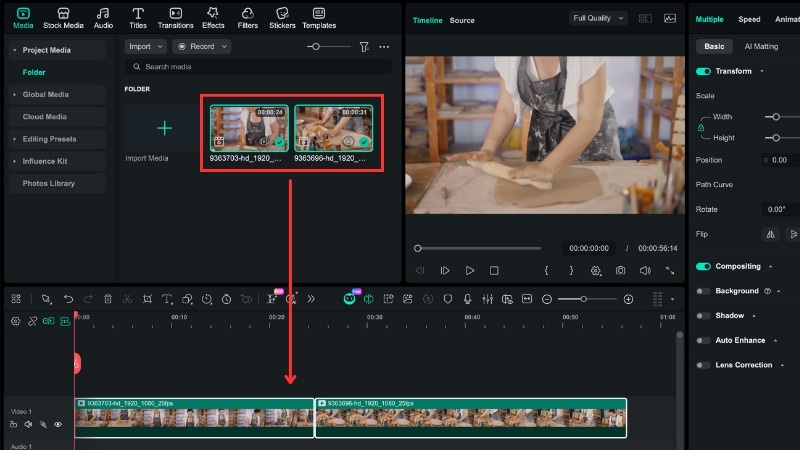This screenshot has width=800, height=450.
Task: Select the Crop tool
Action: tap(147, 299)
